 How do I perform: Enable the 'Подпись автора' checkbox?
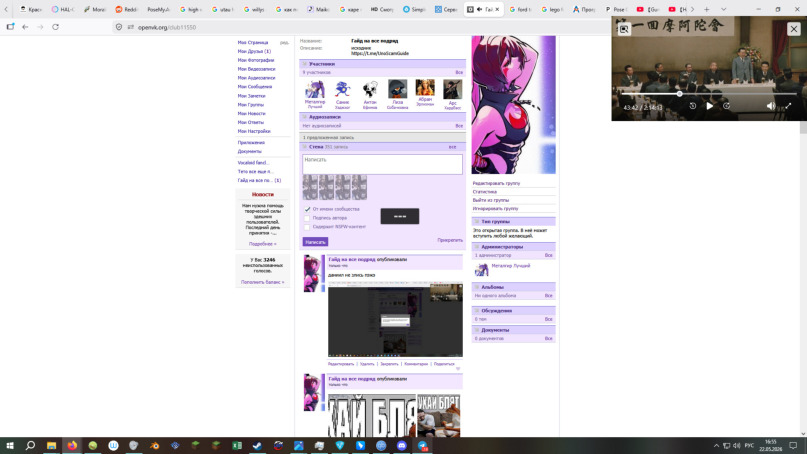pos(307,218)
